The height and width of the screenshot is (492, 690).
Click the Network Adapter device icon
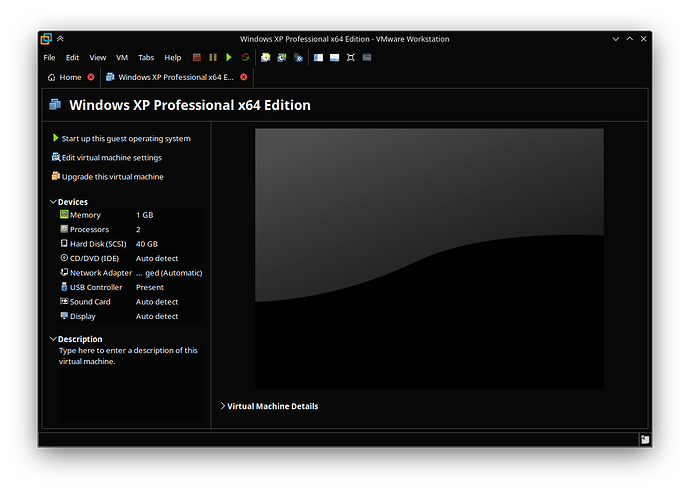pos(64,272)
